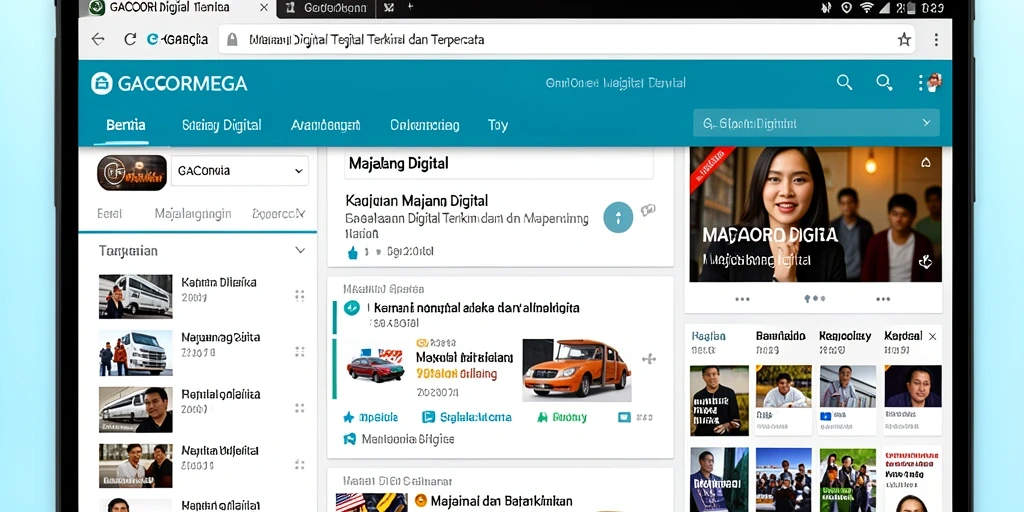Click the location pin icon in status bar
Screen dimensions: 1024x512
click(846, 8)
